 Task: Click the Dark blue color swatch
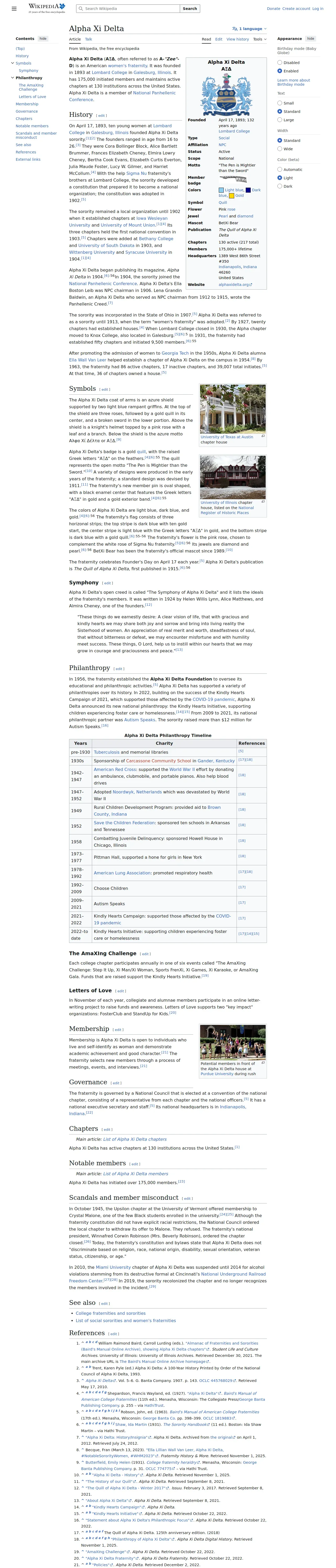[x=248, y=190]
